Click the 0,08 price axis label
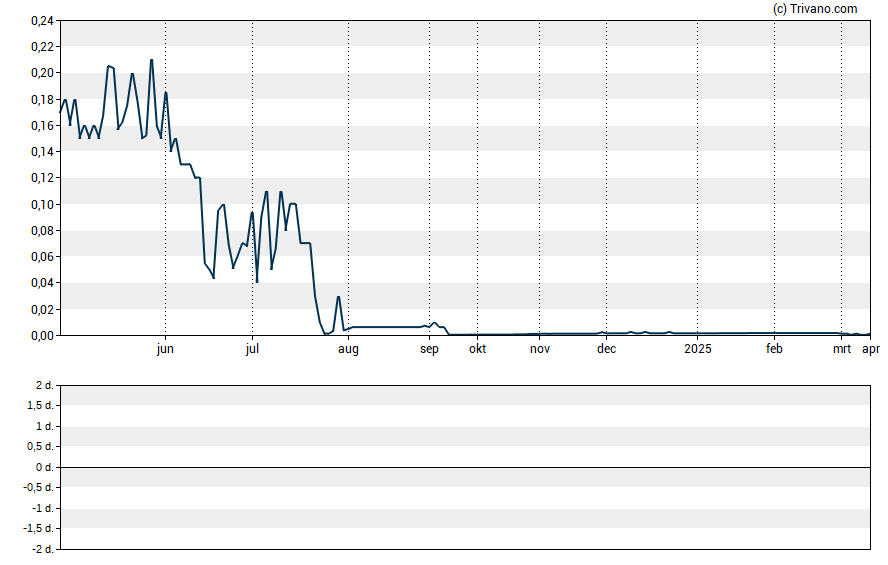 (x=42, y=230)
